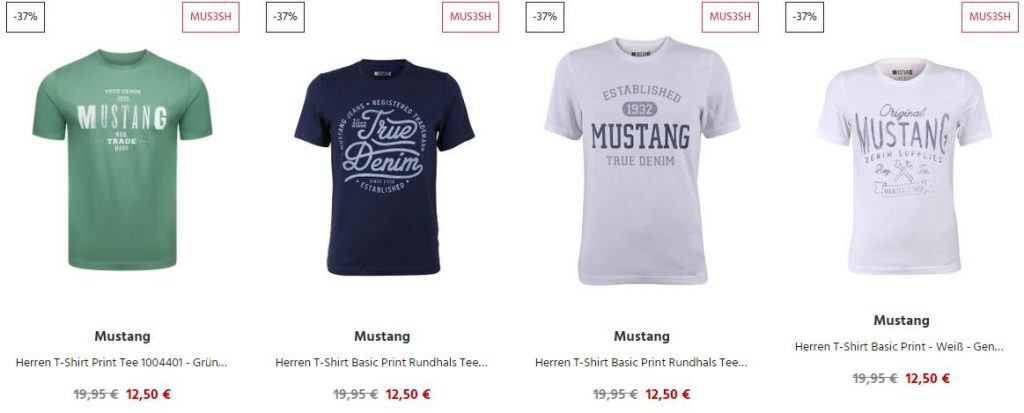The width and height of the screenshot is (1024, 413).
Task: Open the white Original Mustang T-shirt image
Action: click(x=903, y=167)
